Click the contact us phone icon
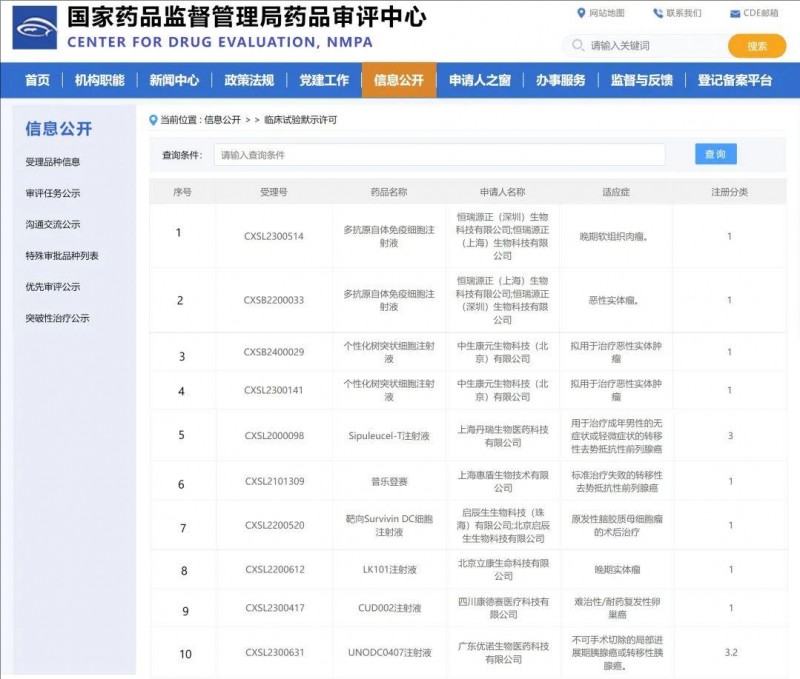Viewport: 800px width, 679px height. coord(658,13)
